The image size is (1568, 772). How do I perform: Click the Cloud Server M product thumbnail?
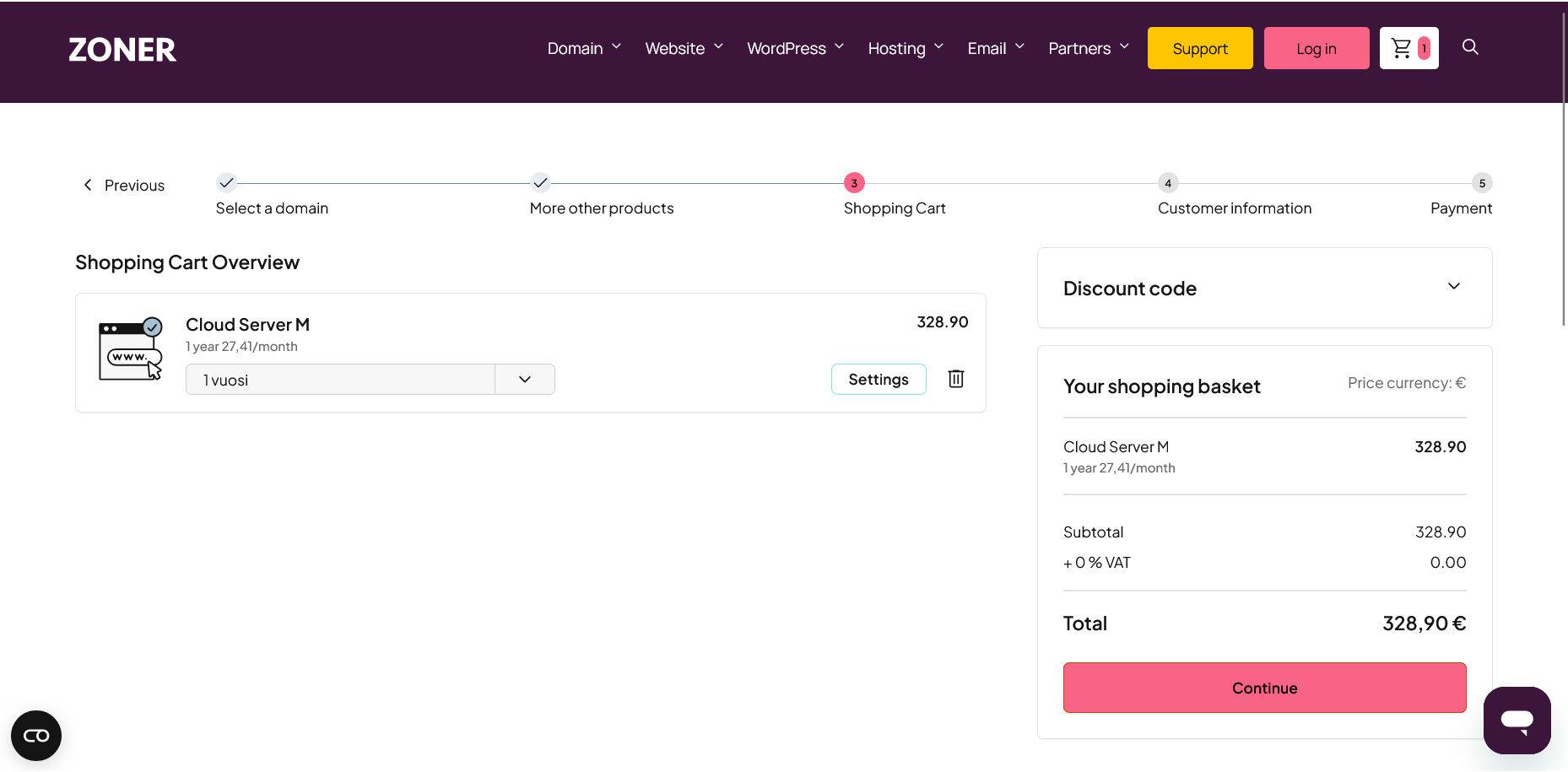130,349
